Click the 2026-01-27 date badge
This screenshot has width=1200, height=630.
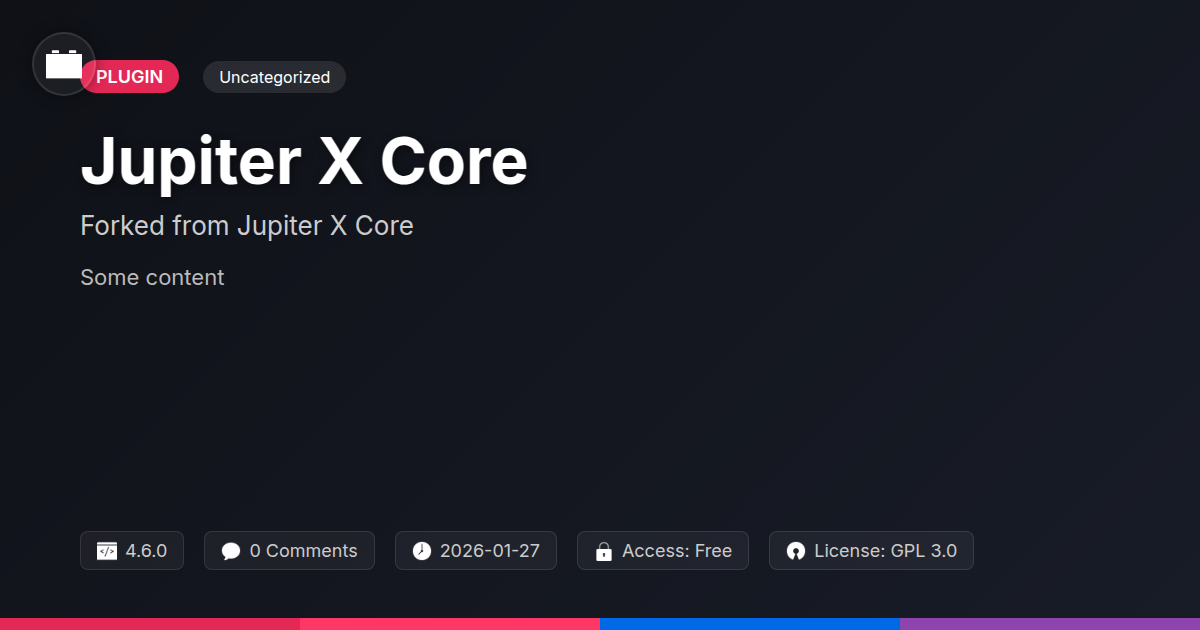coord(476,551)
